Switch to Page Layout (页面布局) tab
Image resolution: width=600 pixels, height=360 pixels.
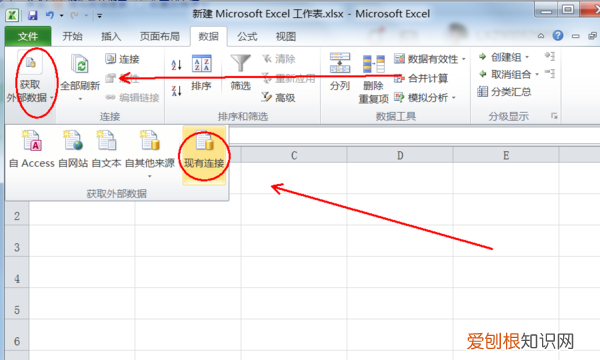click(160, 36)
